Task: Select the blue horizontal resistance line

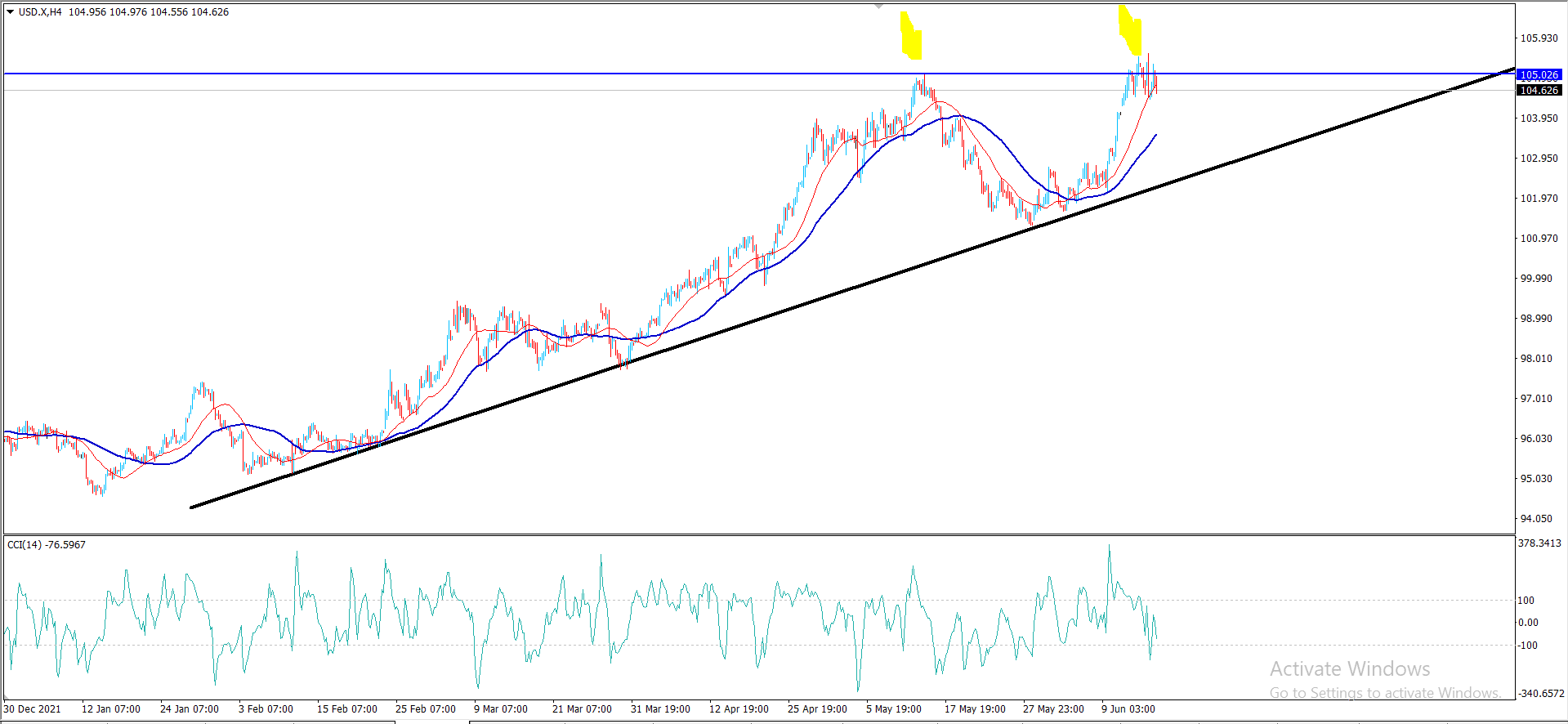Action: (490, 74)
